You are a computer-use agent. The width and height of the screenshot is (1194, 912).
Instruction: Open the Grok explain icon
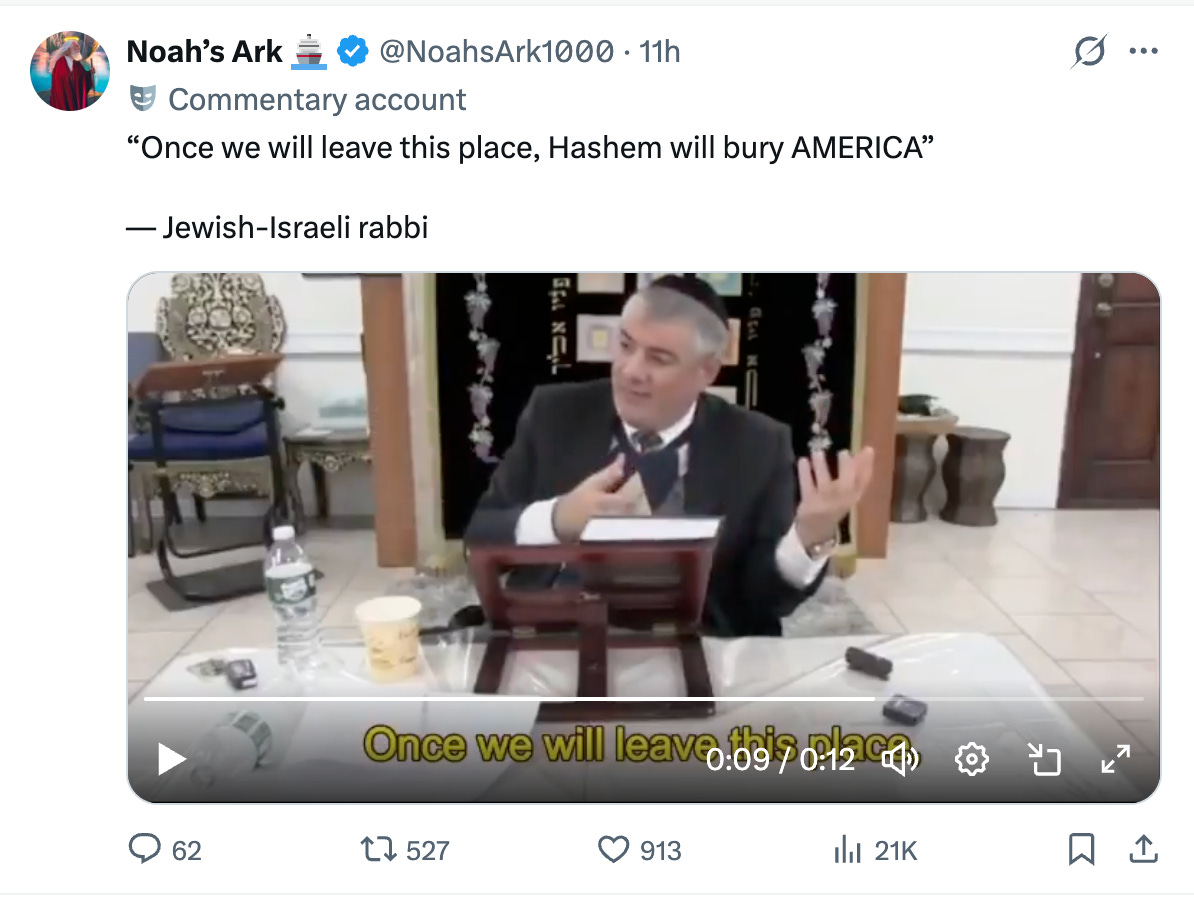pyautogui.click(x=1089, y=52)
